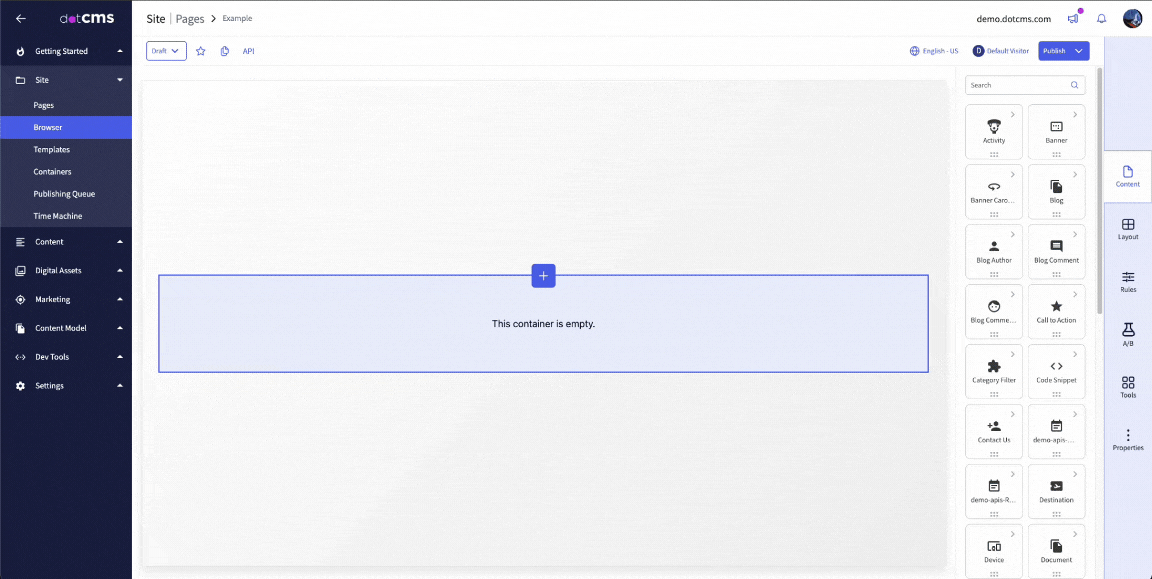Select the Call to Action content type
Screen dimensions: 1152x579
1056,311
